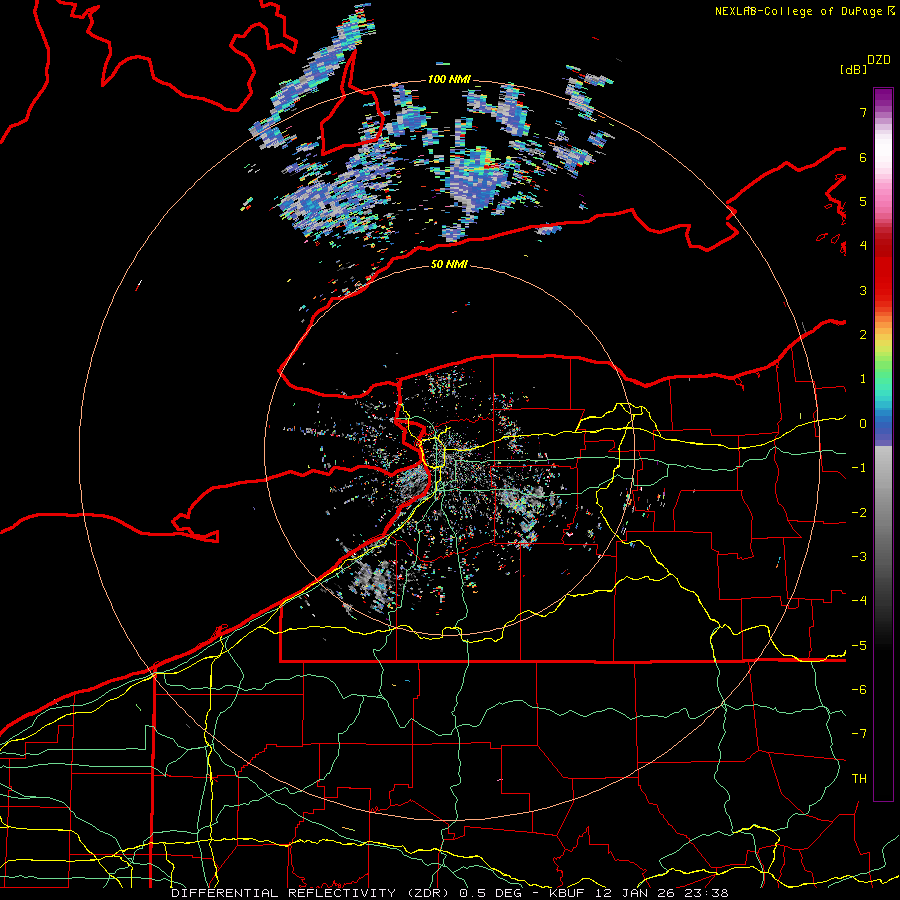Screen dimensions: 900x900
Task: Click the TH threshold label on scale
Action: [x=859, y=779]
